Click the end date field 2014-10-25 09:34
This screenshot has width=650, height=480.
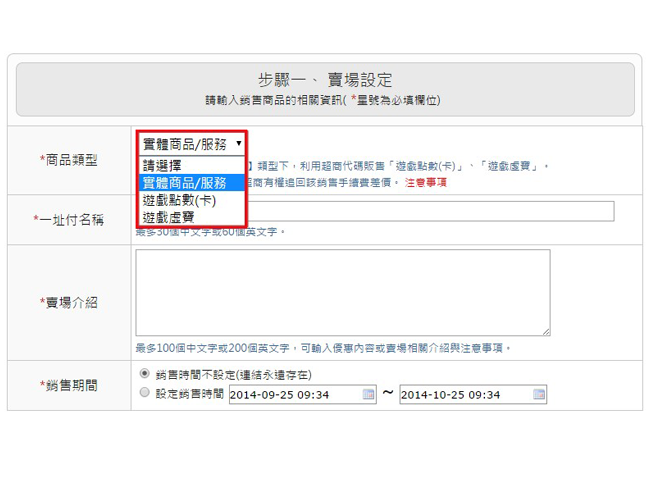pyautogui.click(x=465, y=395)
